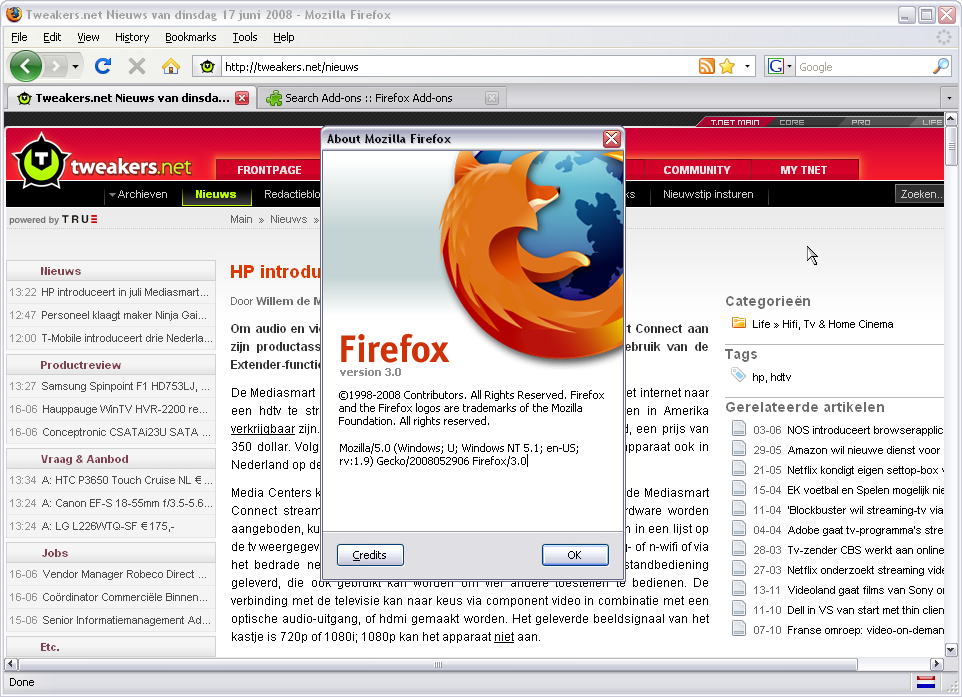
Task: Expand the Archieven dropdown
Action: coord(138,194)
